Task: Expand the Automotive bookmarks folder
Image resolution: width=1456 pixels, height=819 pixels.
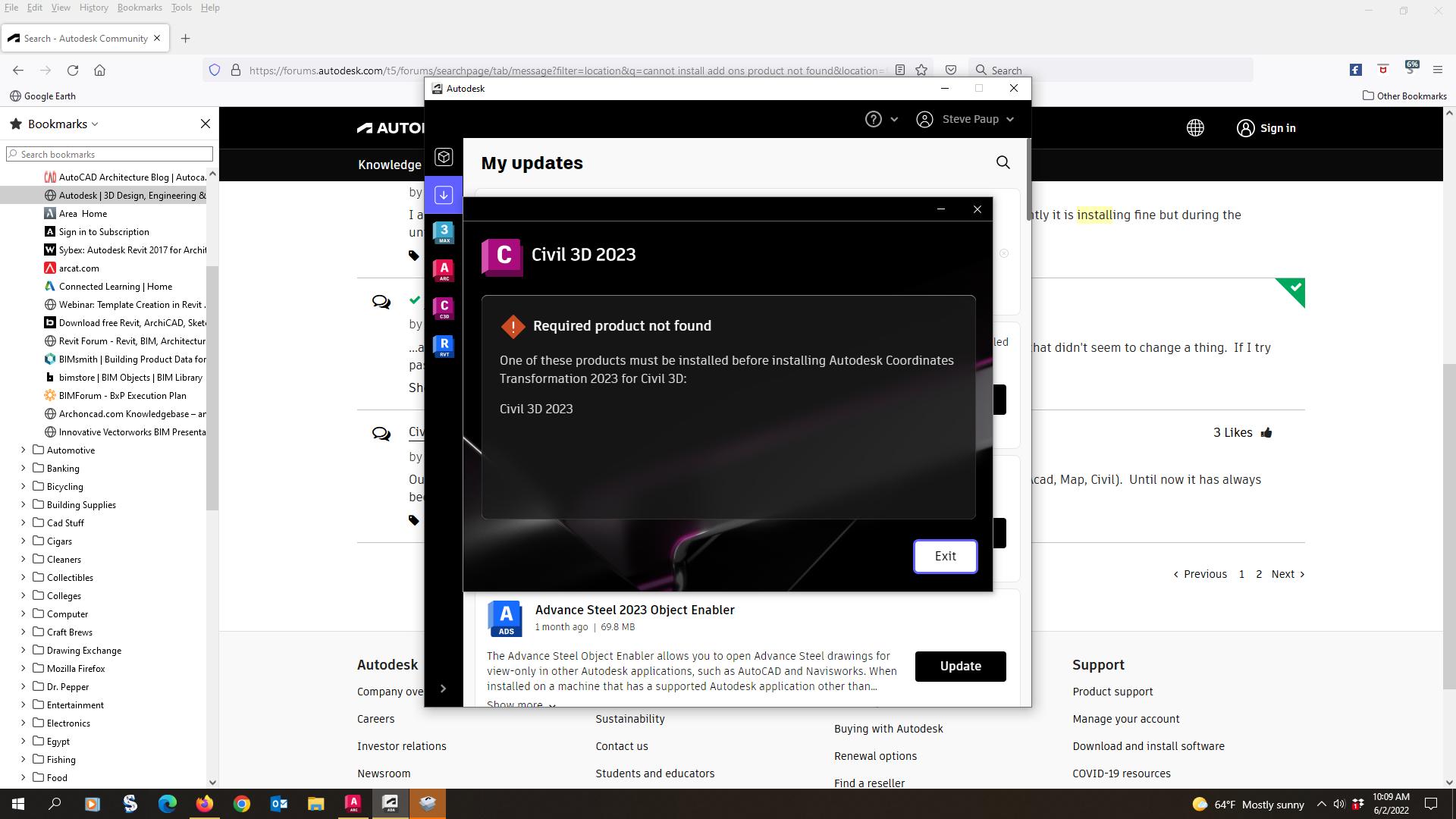Action: point(24,450)
